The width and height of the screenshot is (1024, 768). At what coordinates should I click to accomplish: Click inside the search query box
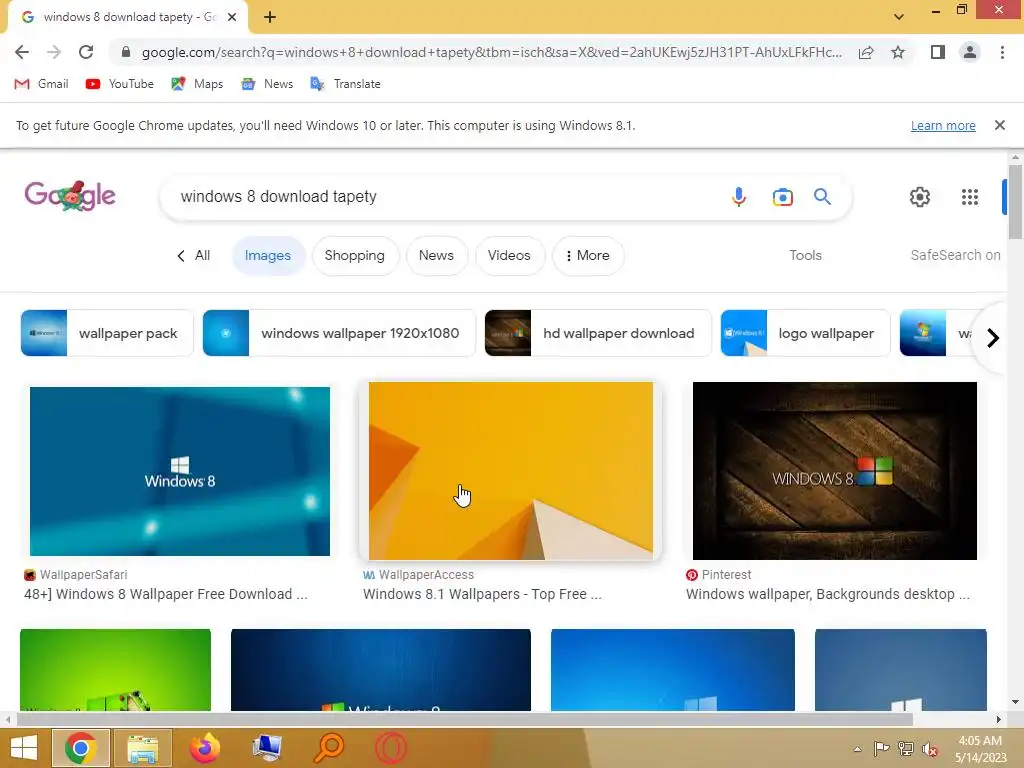(444, 197)
